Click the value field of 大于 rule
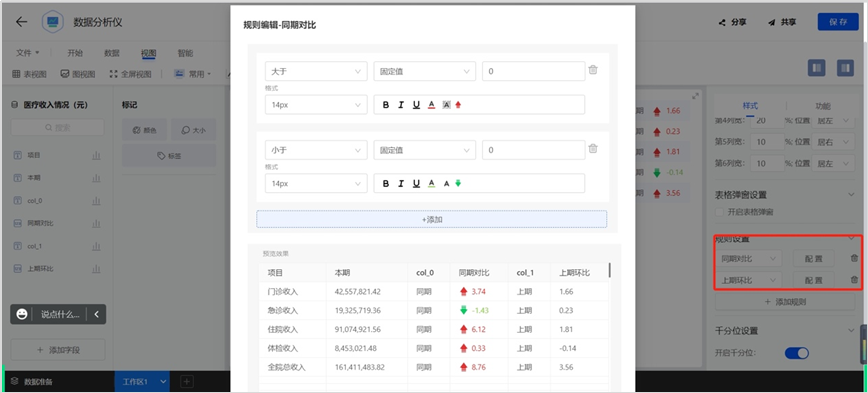 click(x=534, y=71)
